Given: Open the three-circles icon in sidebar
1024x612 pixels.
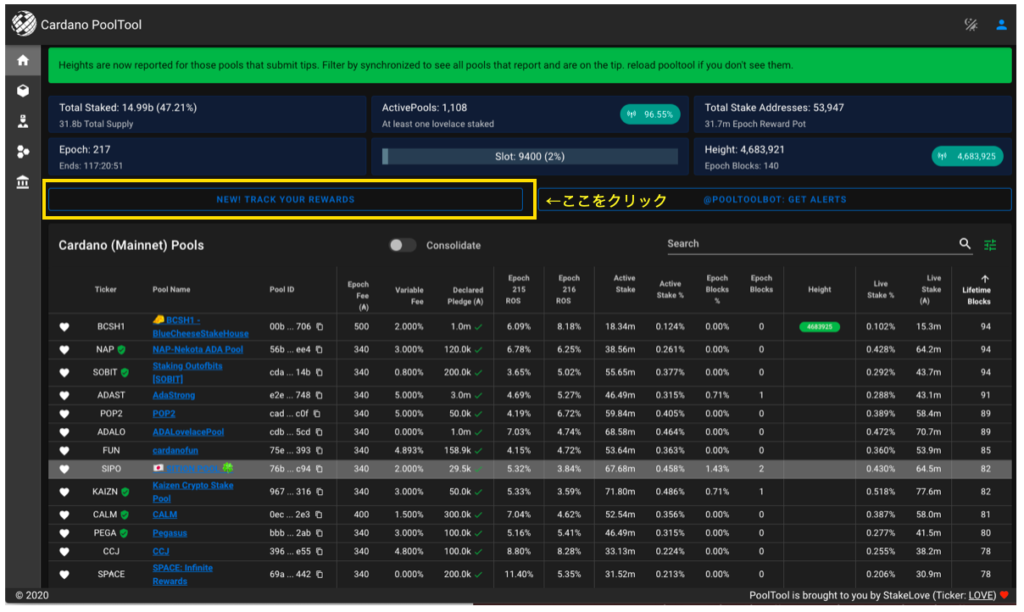Looking at the screenshot, I should 22,152.
